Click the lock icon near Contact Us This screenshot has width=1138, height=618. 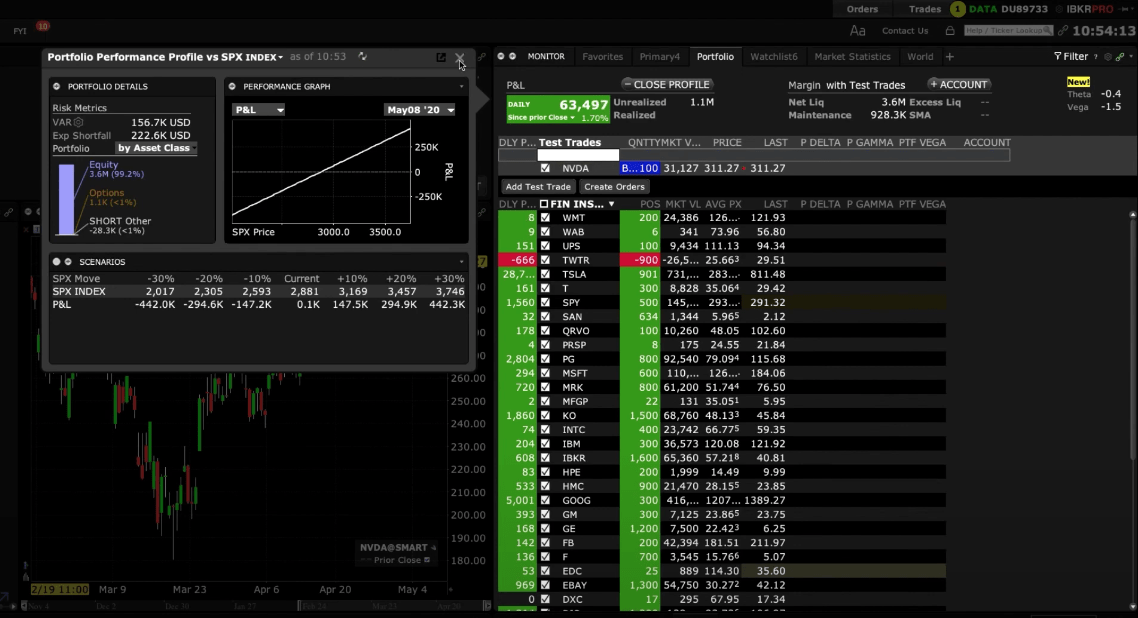tap(949, 30)
